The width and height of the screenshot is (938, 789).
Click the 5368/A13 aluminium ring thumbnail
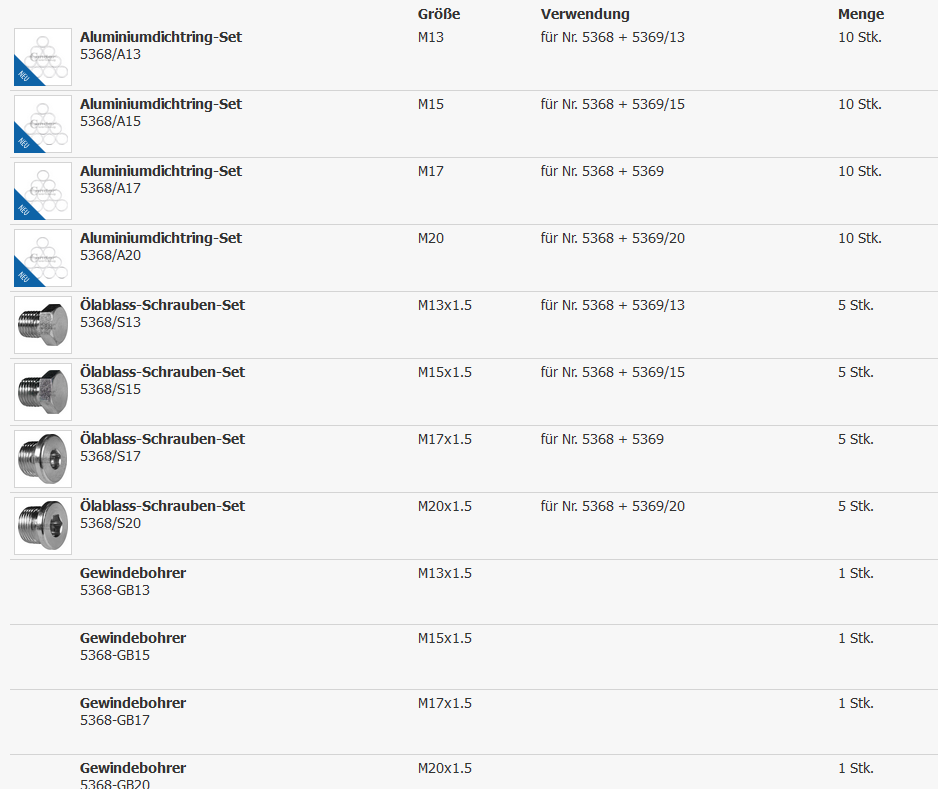[43, 57]
